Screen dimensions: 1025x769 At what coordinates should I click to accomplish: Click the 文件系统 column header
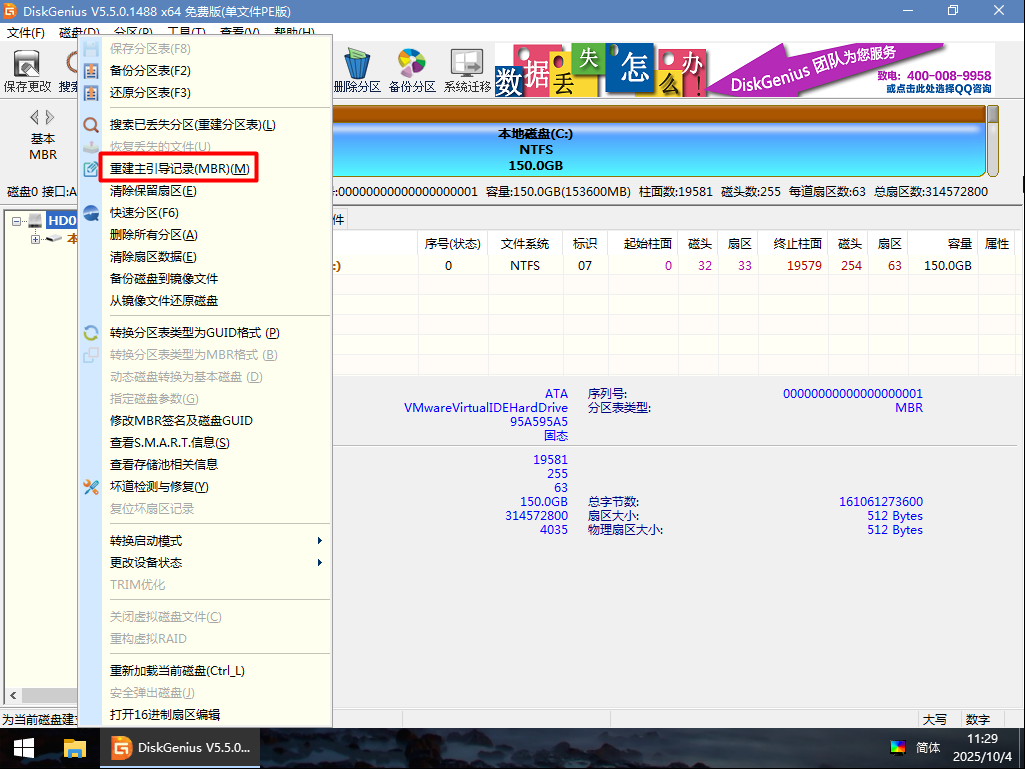[525, 244]
